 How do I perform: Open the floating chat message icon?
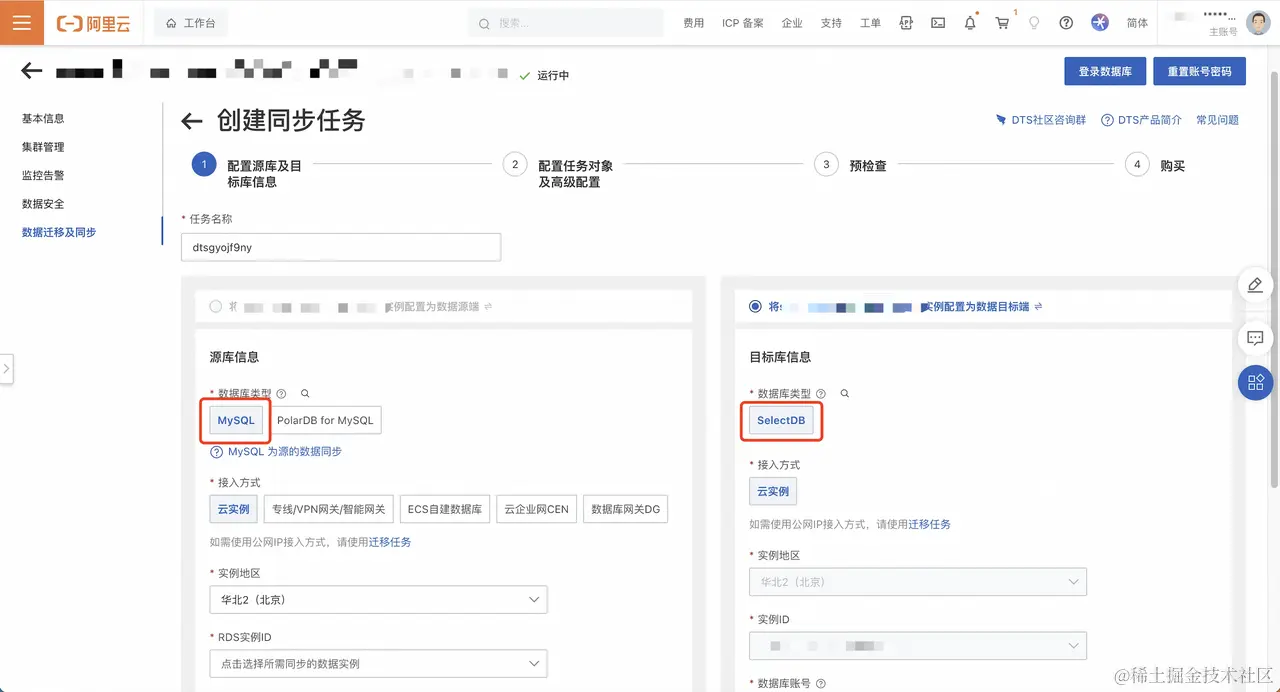click(1255, 338)
